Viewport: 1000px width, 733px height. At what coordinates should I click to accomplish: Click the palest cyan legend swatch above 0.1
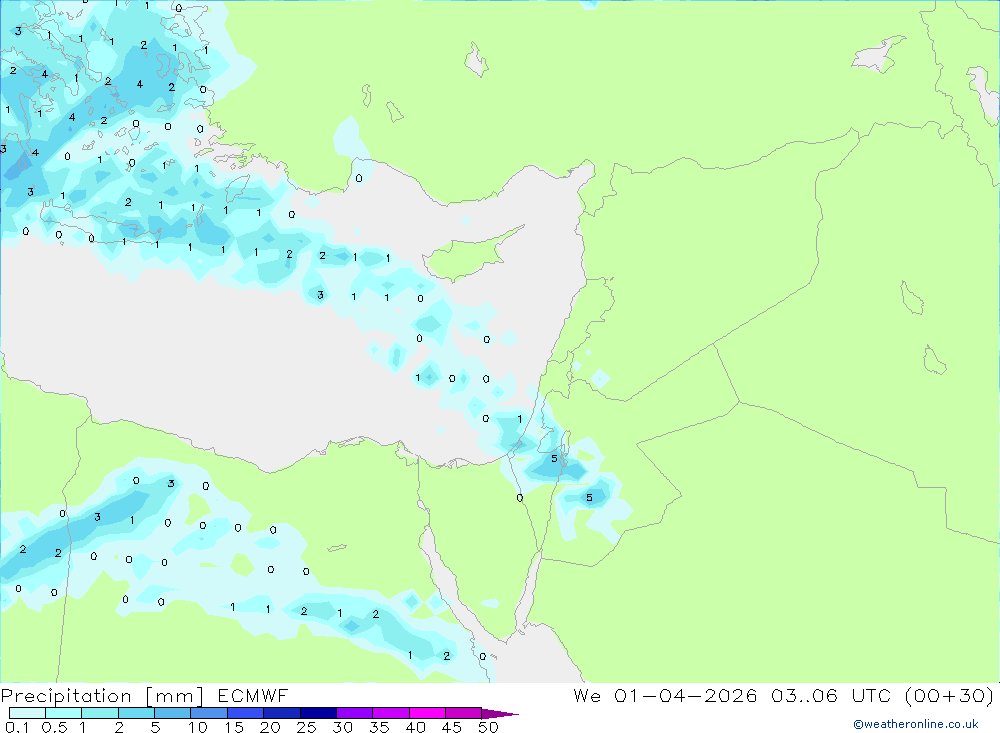coord(27,713)
